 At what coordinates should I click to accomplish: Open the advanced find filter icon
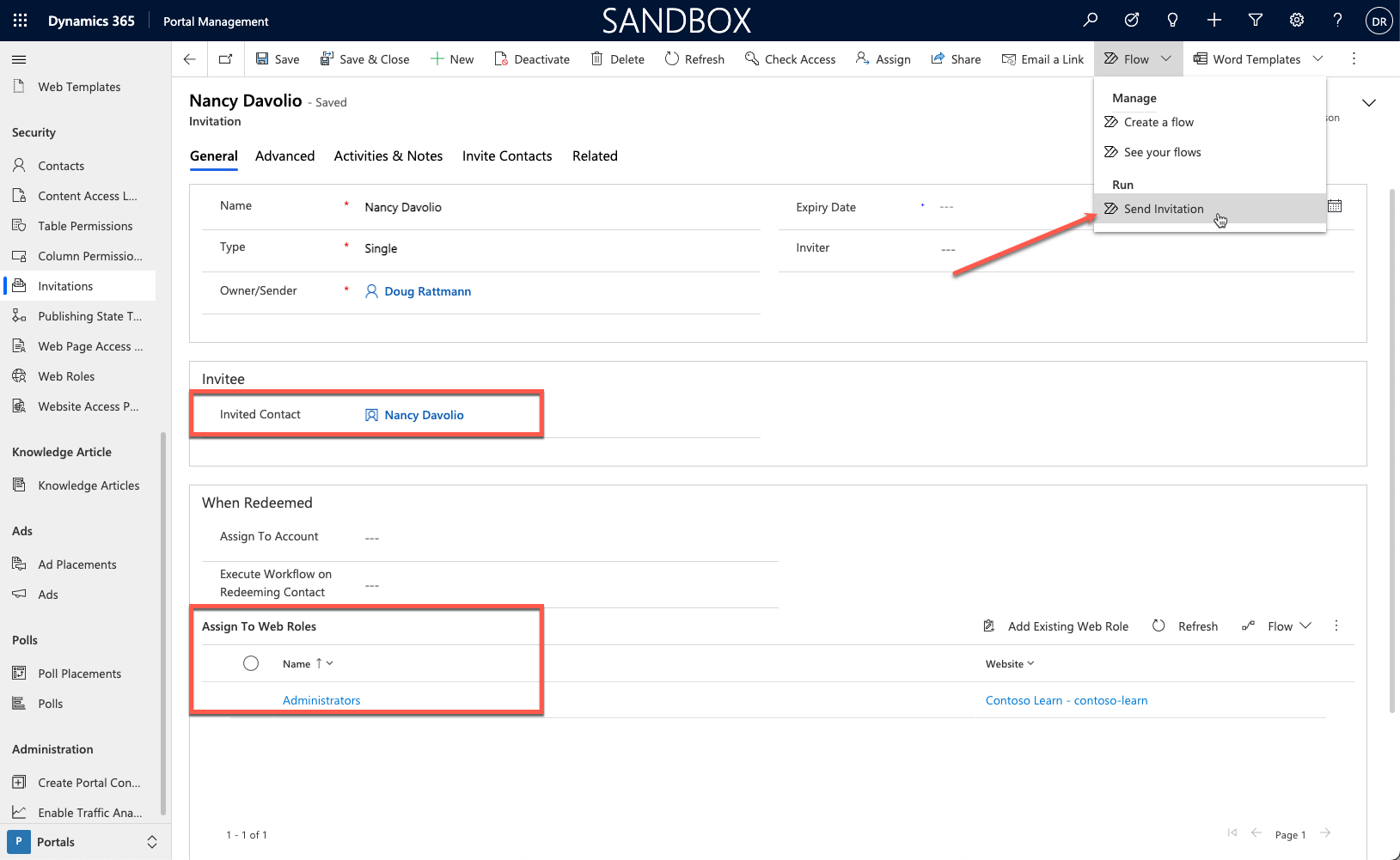tap(1255, 21)
